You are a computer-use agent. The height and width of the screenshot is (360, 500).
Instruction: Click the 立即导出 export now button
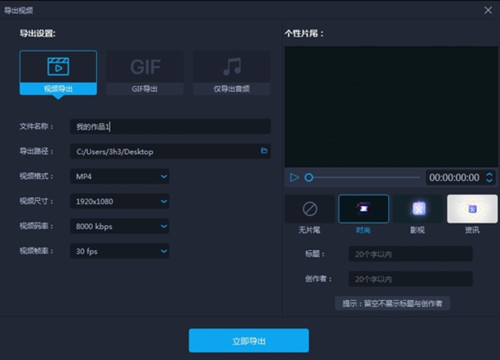point(249,341)
